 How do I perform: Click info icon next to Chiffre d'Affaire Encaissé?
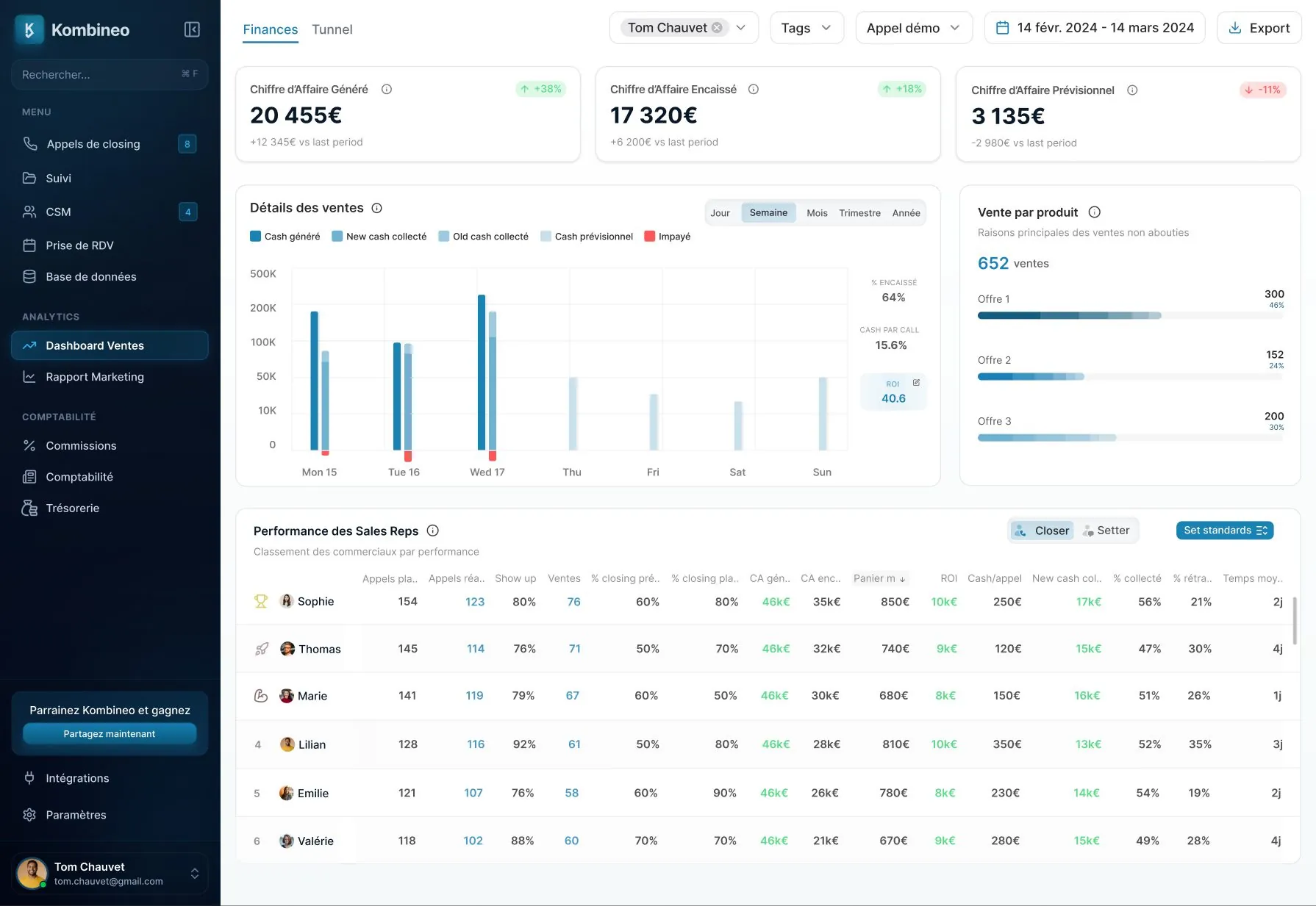point(754,89)
